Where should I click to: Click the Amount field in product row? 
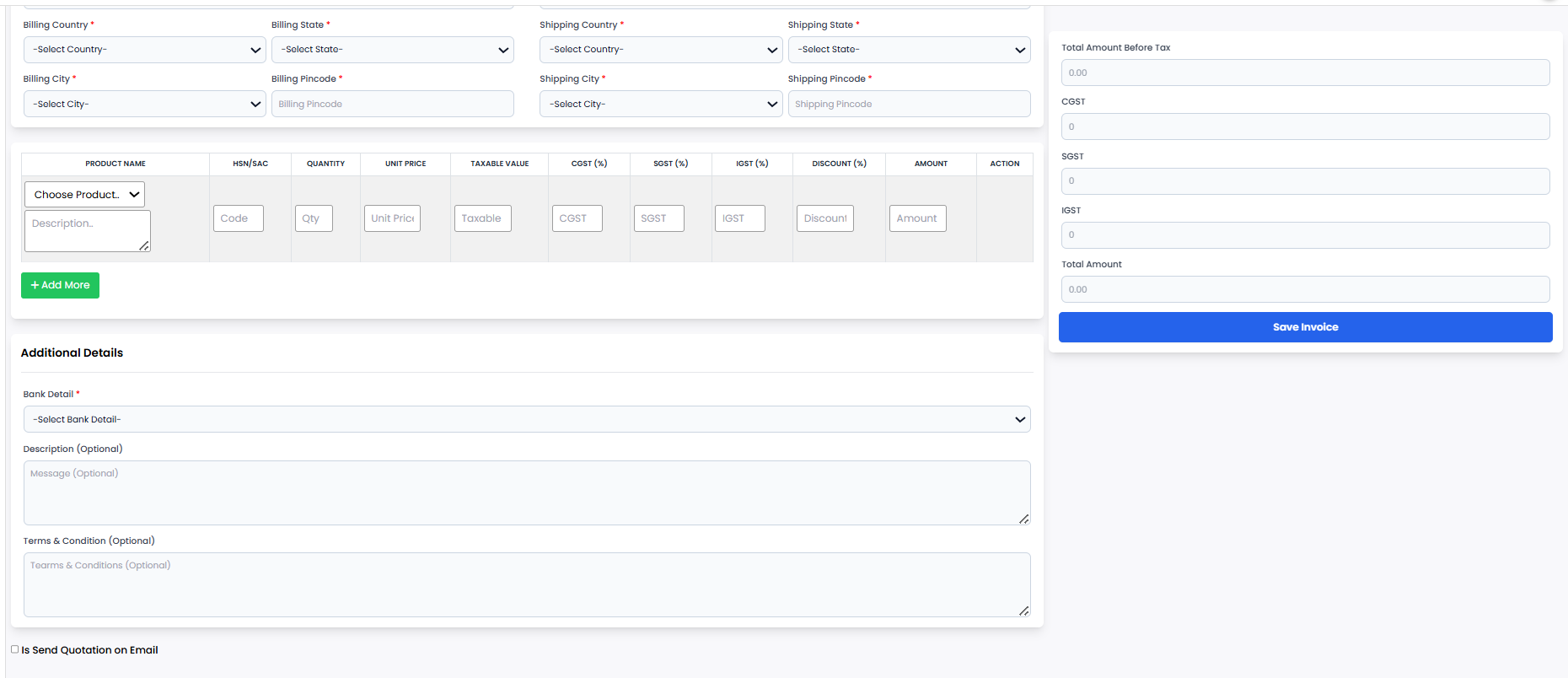click(918, 218)
